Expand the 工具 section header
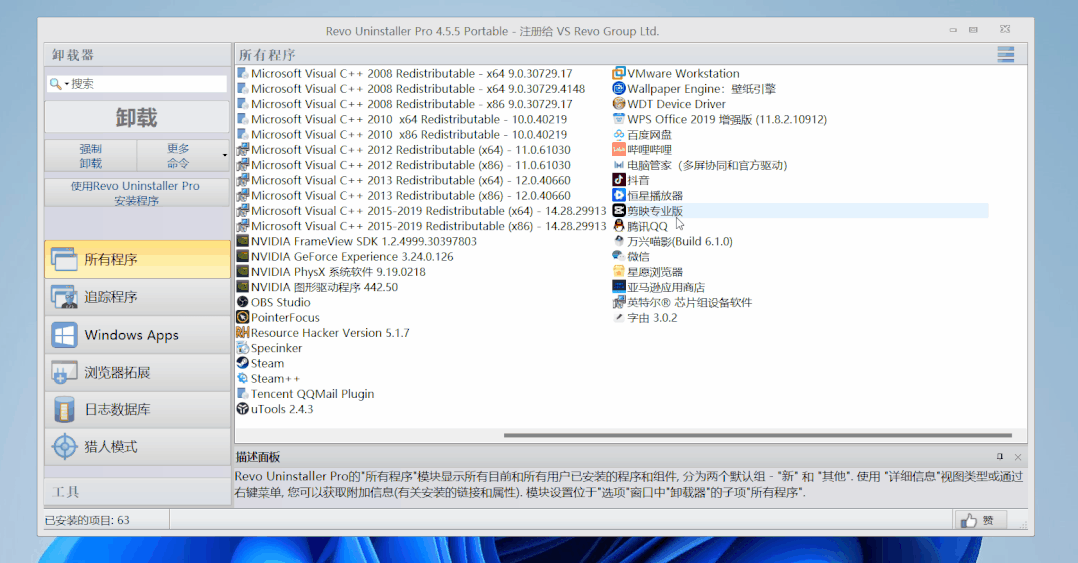This screenshot has width=1078, height=563. tap(138, 492)
